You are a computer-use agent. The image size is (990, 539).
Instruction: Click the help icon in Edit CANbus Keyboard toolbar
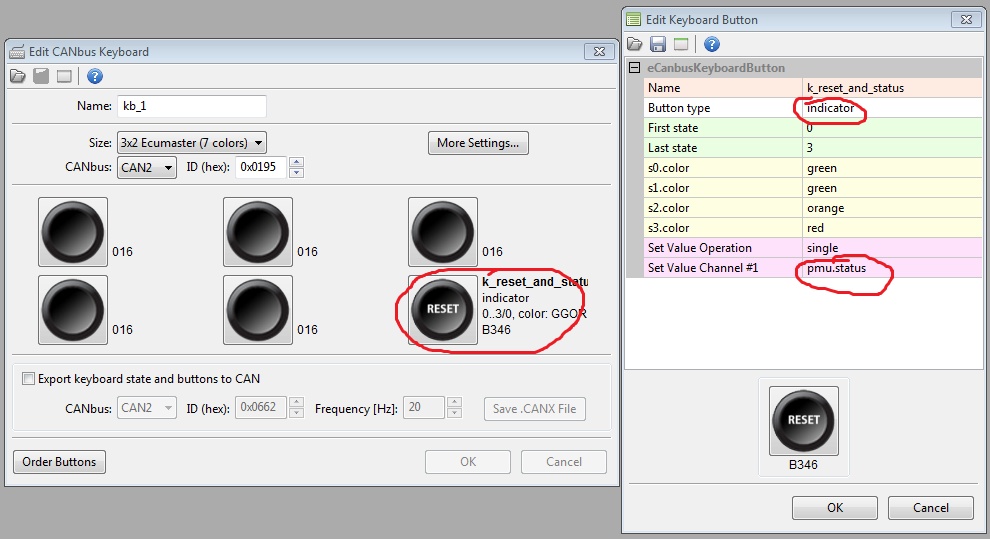tap(94, 77)
